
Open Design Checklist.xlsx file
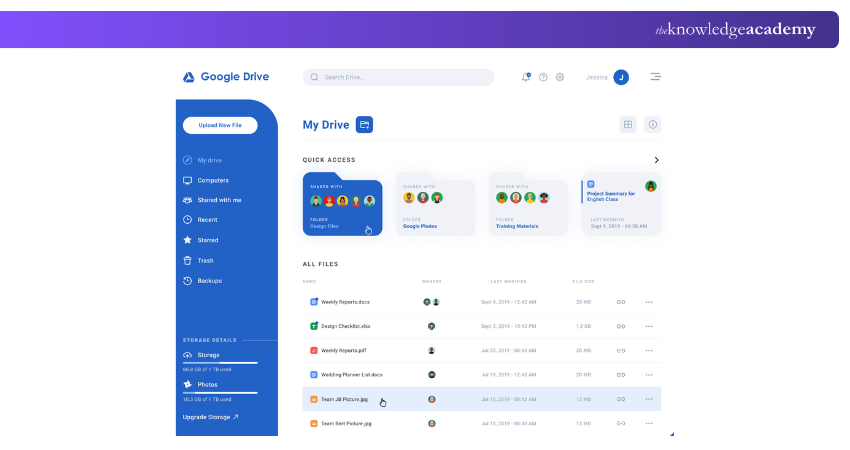pos(345,326)
